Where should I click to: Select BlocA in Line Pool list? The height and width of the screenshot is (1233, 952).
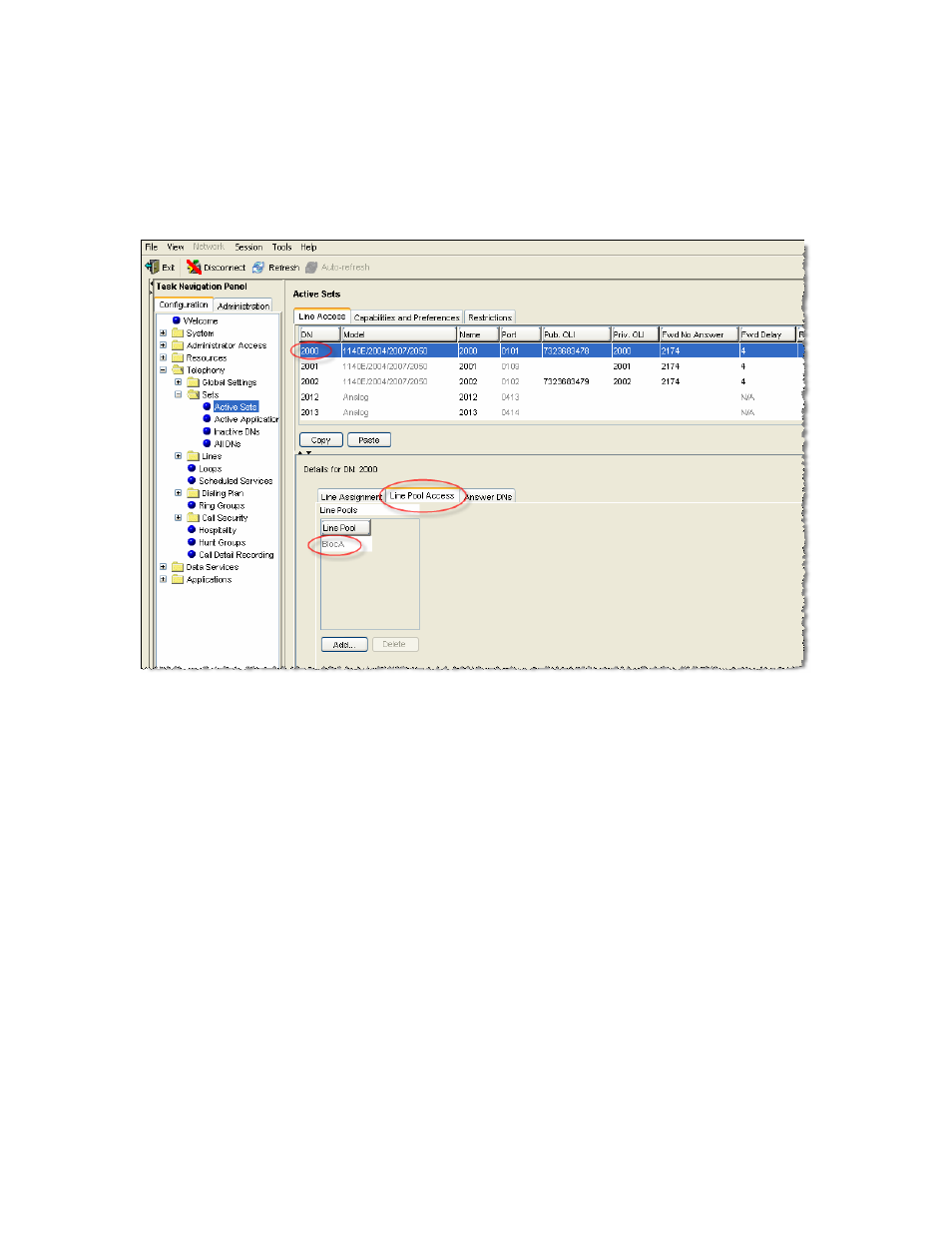[345, 544]
